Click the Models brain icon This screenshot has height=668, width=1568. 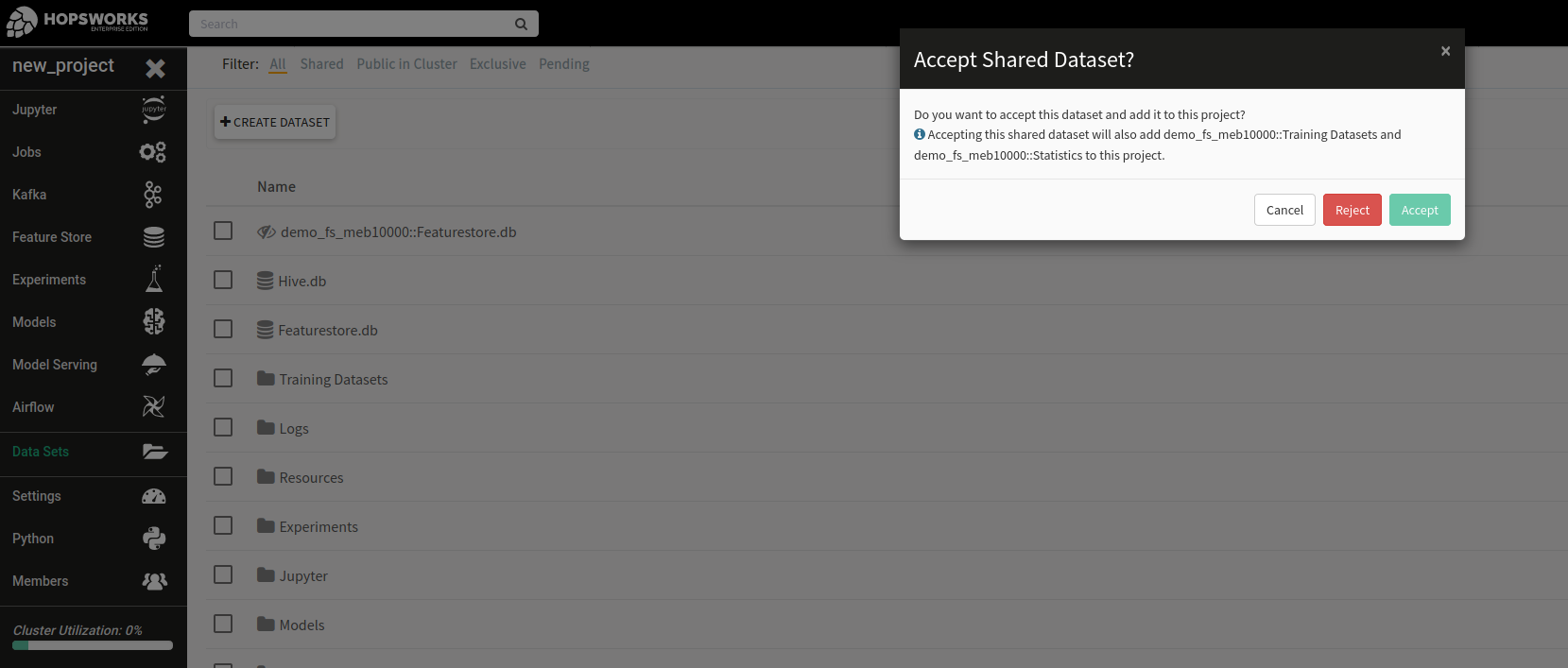(x=154, y=321)
